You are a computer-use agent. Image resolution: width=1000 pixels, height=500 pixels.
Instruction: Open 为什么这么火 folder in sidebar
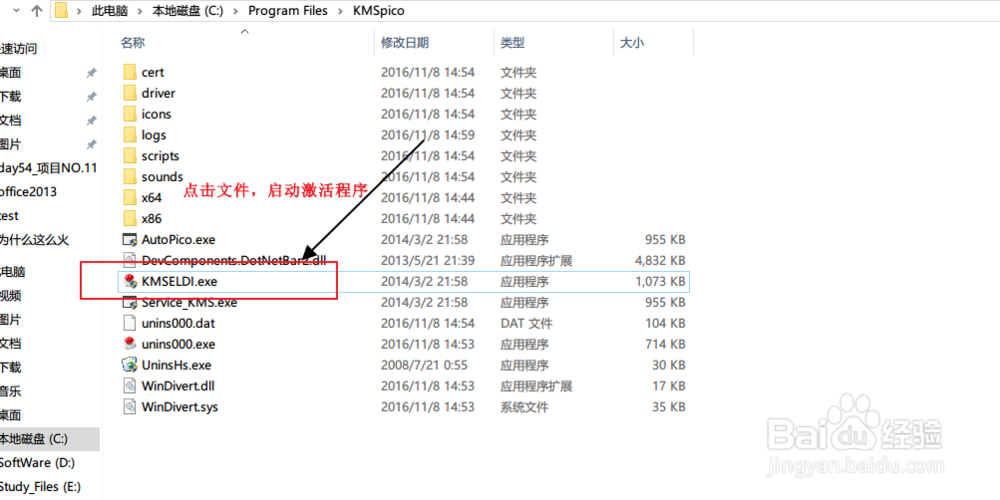tap(34, 240)
